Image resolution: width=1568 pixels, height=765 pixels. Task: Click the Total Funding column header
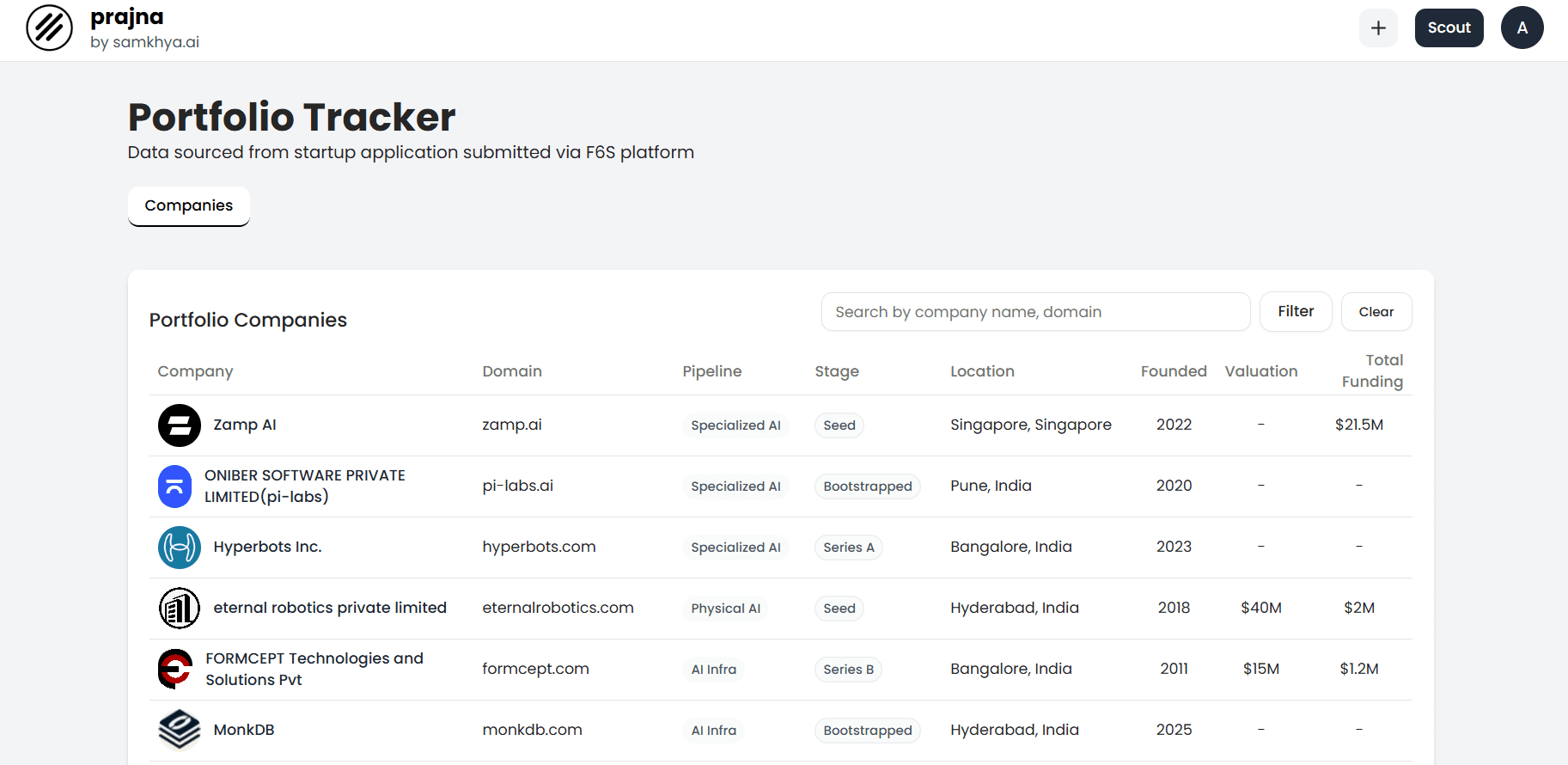1371,370
